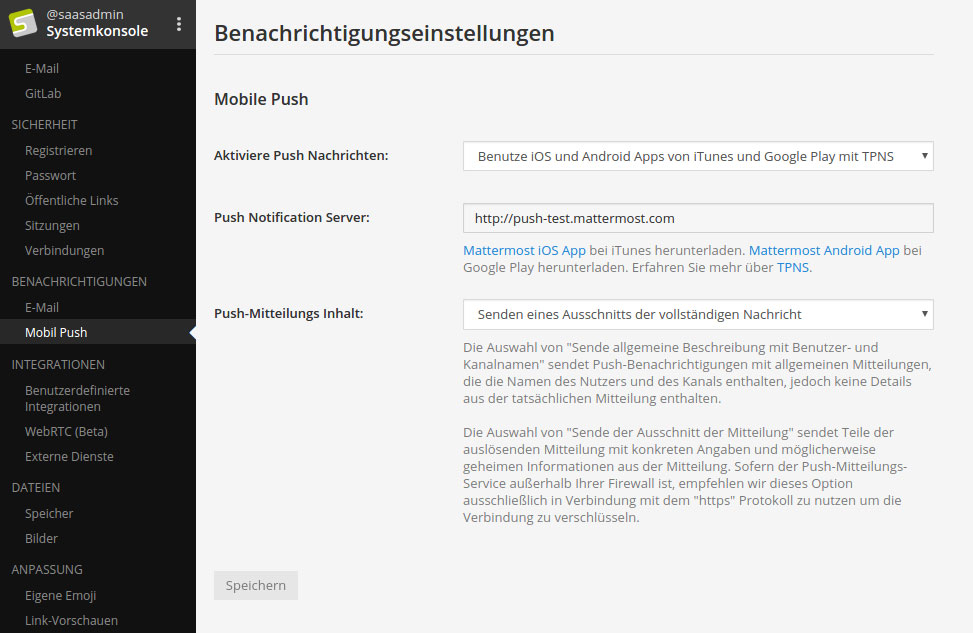Go to Eigene Emoji settings
The width and height of the screenshot is (973, 633).
click(60, 596)
